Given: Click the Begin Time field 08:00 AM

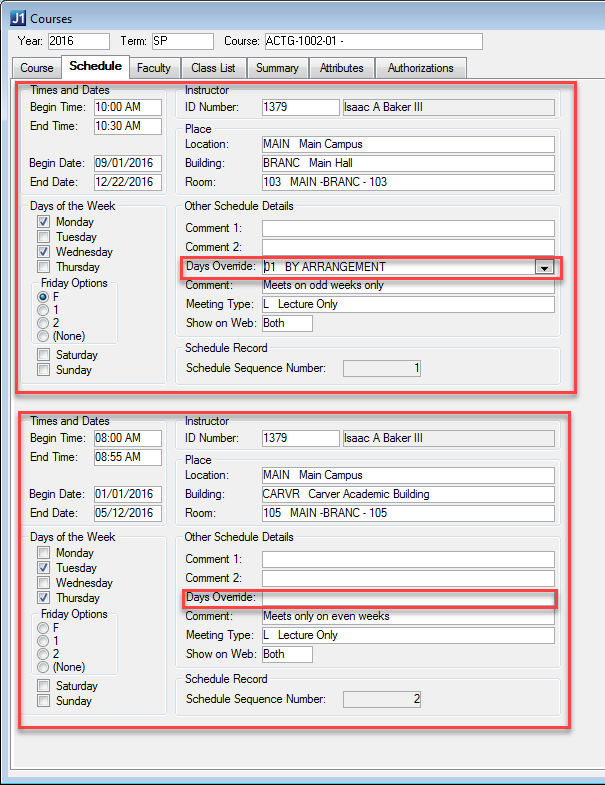Looking at the screenshot, I should click(x=128, y=438).
